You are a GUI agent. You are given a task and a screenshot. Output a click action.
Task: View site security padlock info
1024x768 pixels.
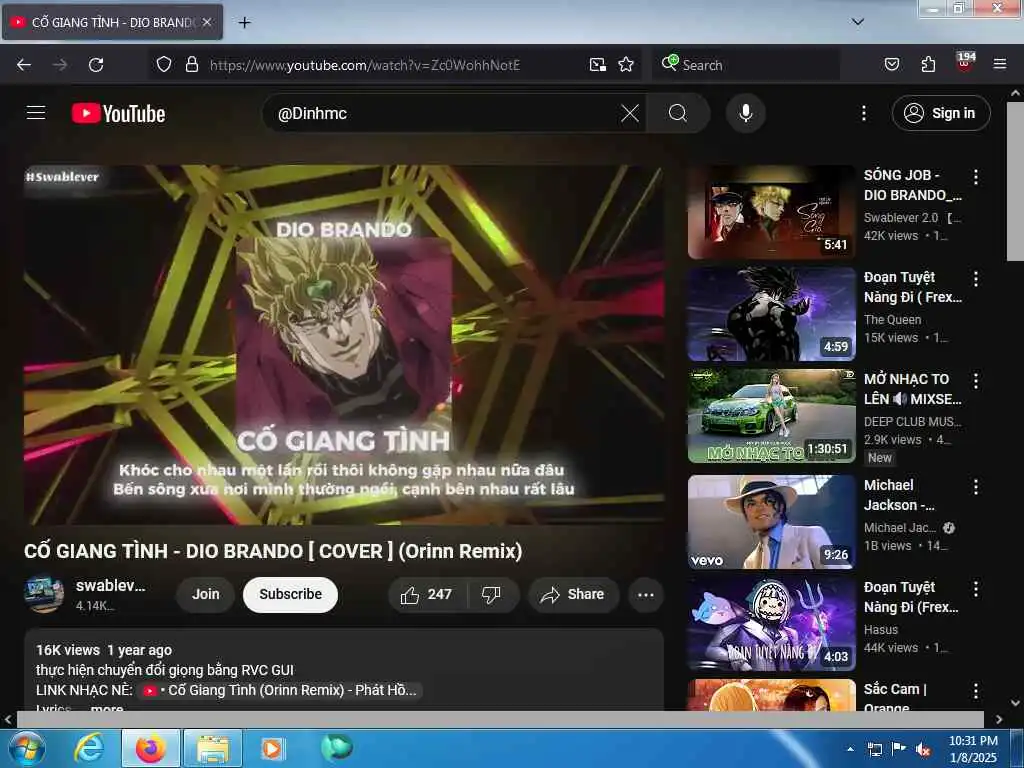(x=191, y=64)
